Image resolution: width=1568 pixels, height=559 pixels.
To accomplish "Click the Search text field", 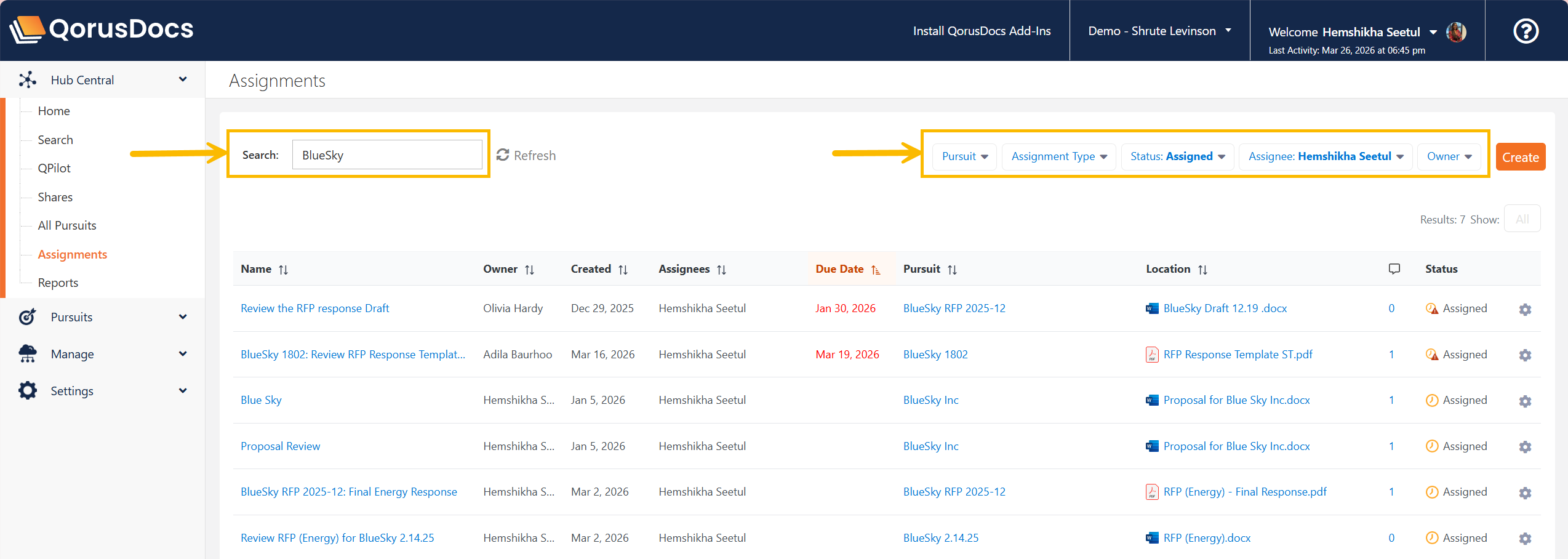I will tap(386, 155).
